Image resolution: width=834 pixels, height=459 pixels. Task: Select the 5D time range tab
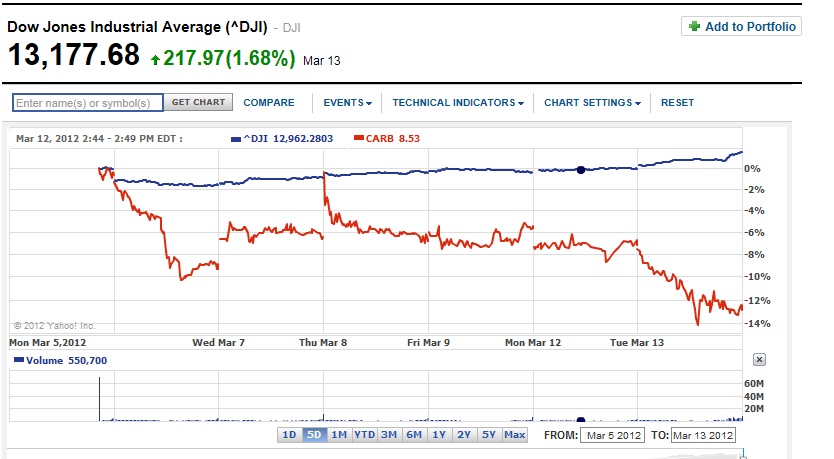[314, 435]
